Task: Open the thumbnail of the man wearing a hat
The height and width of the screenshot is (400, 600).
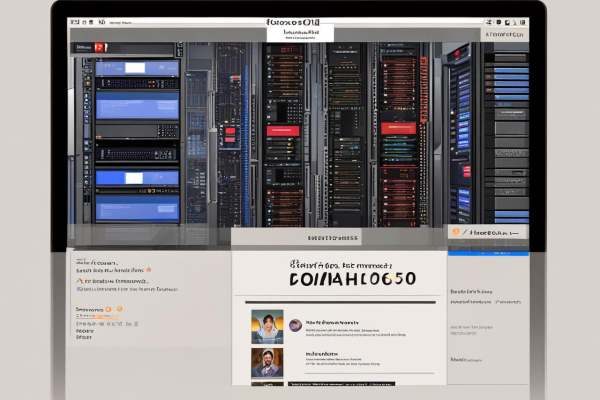Action: (267, 362)
